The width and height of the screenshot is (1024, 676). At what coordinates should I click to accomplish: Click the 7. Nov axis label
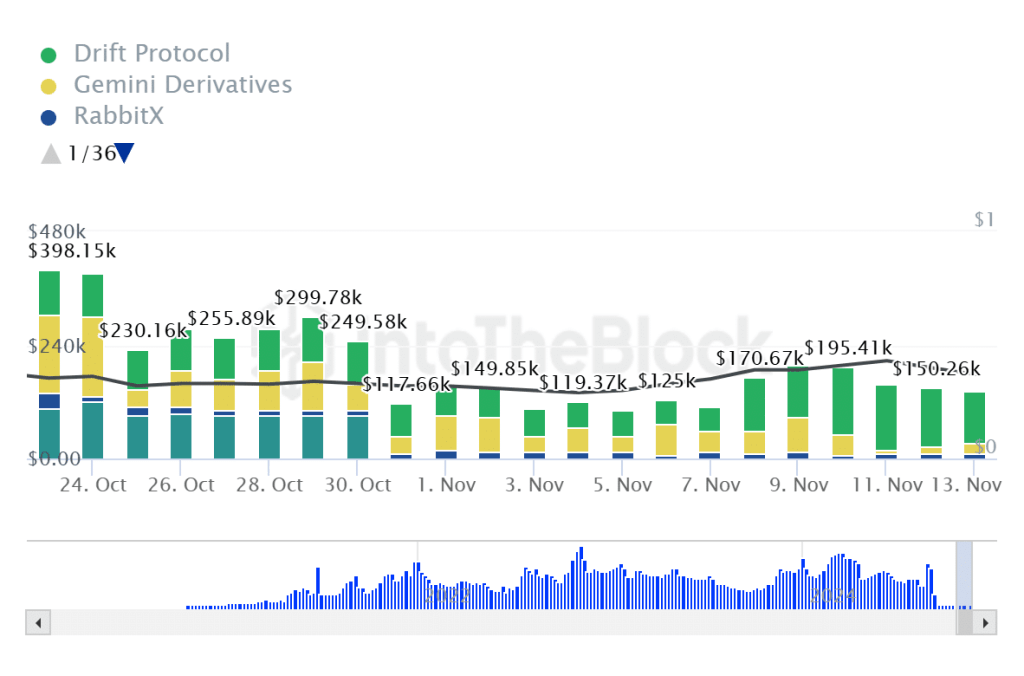pos(711,485)
